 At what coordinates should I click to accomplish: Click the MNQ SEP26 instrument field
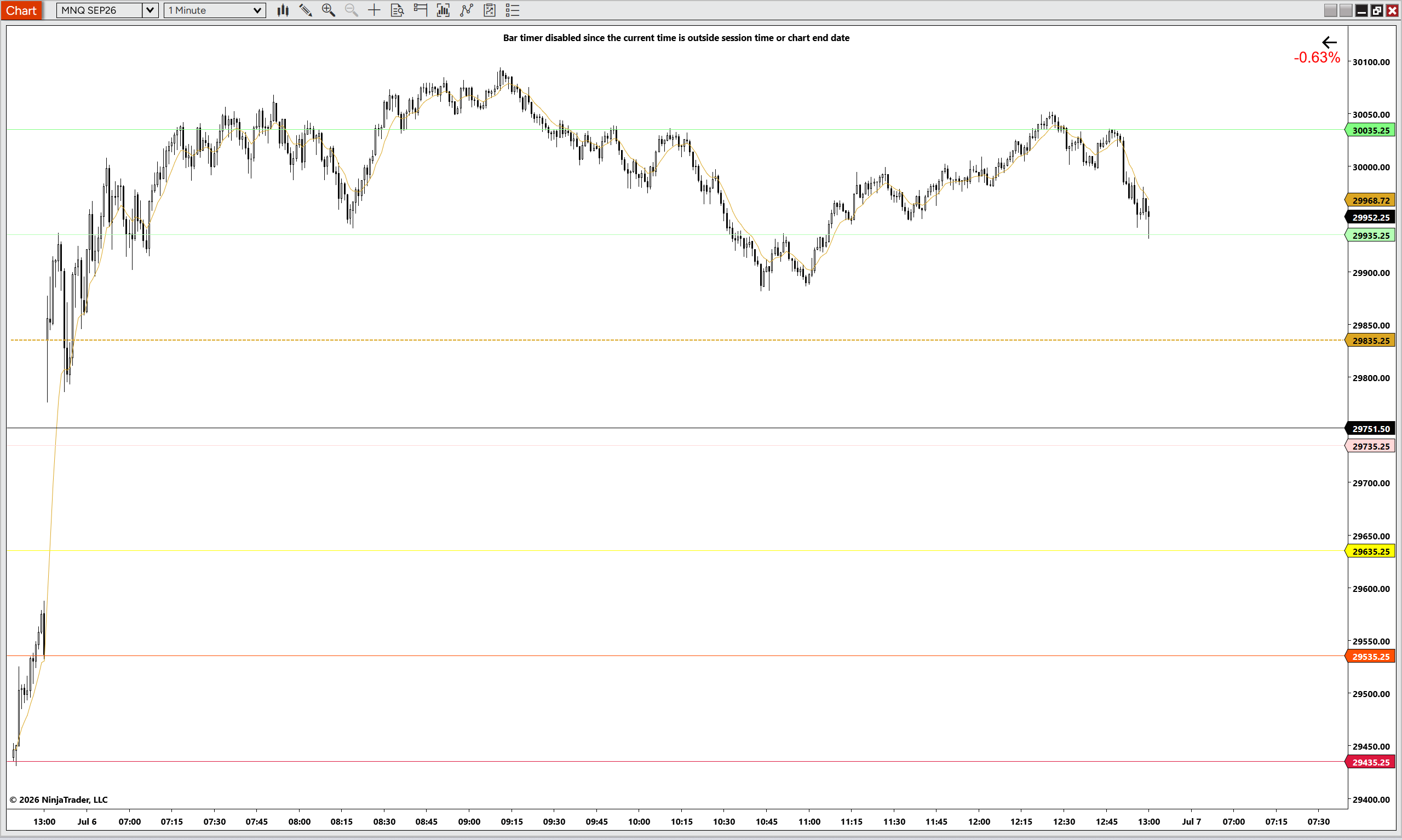(100, 10)
